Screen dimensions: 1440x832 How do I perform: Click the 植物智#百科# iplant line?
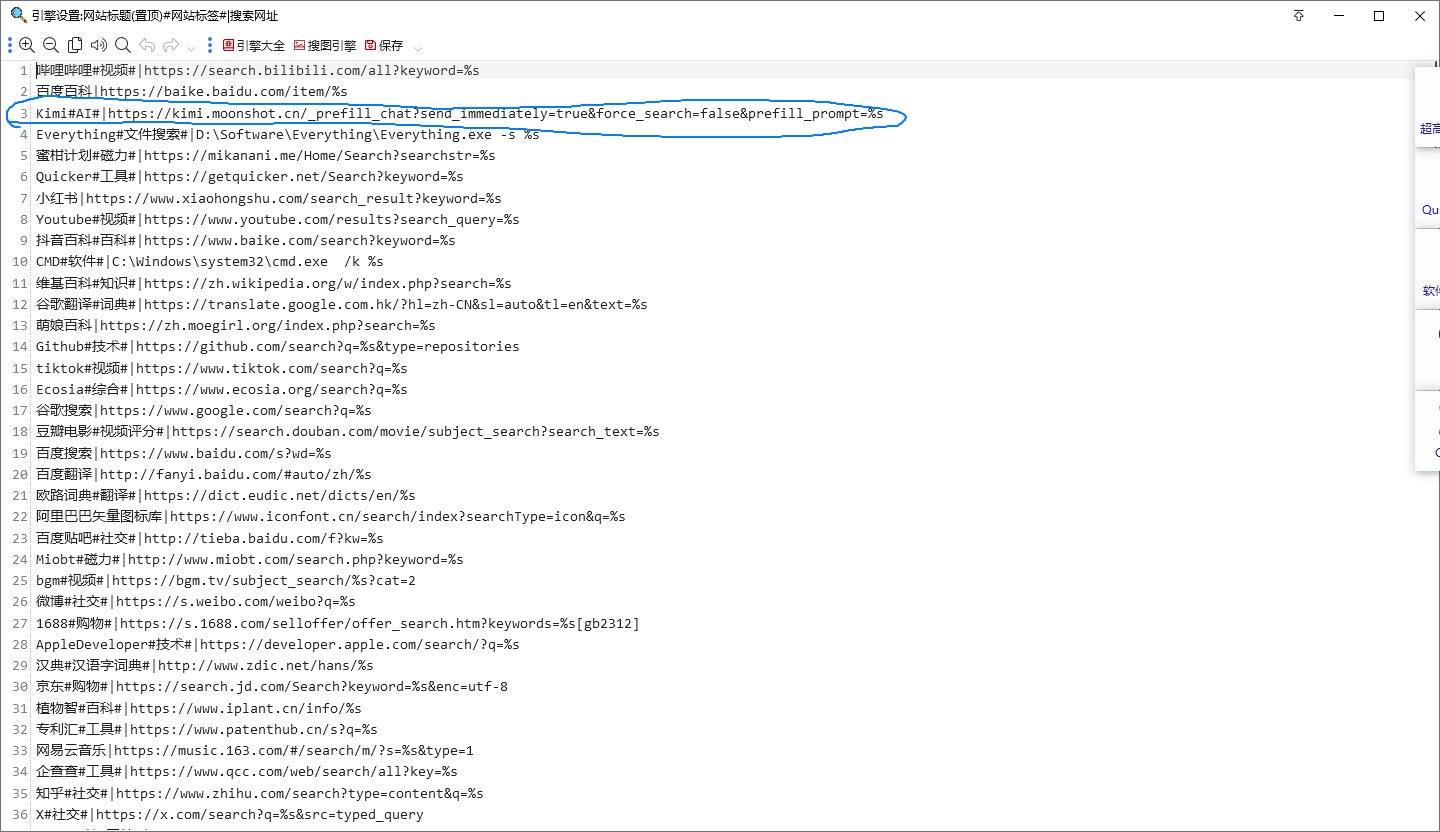click(x=199, y=708)
